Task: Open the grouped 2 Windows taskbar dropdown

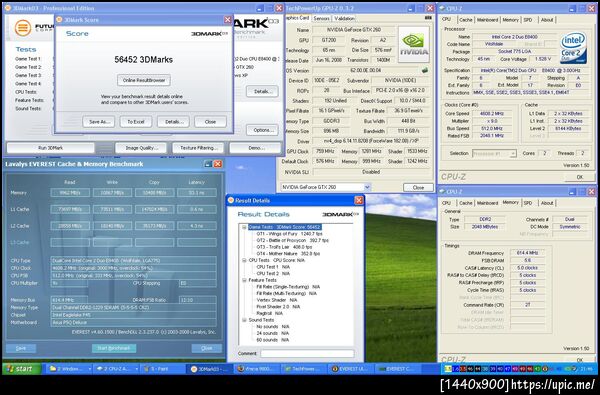Action: [x=90, y=369]
